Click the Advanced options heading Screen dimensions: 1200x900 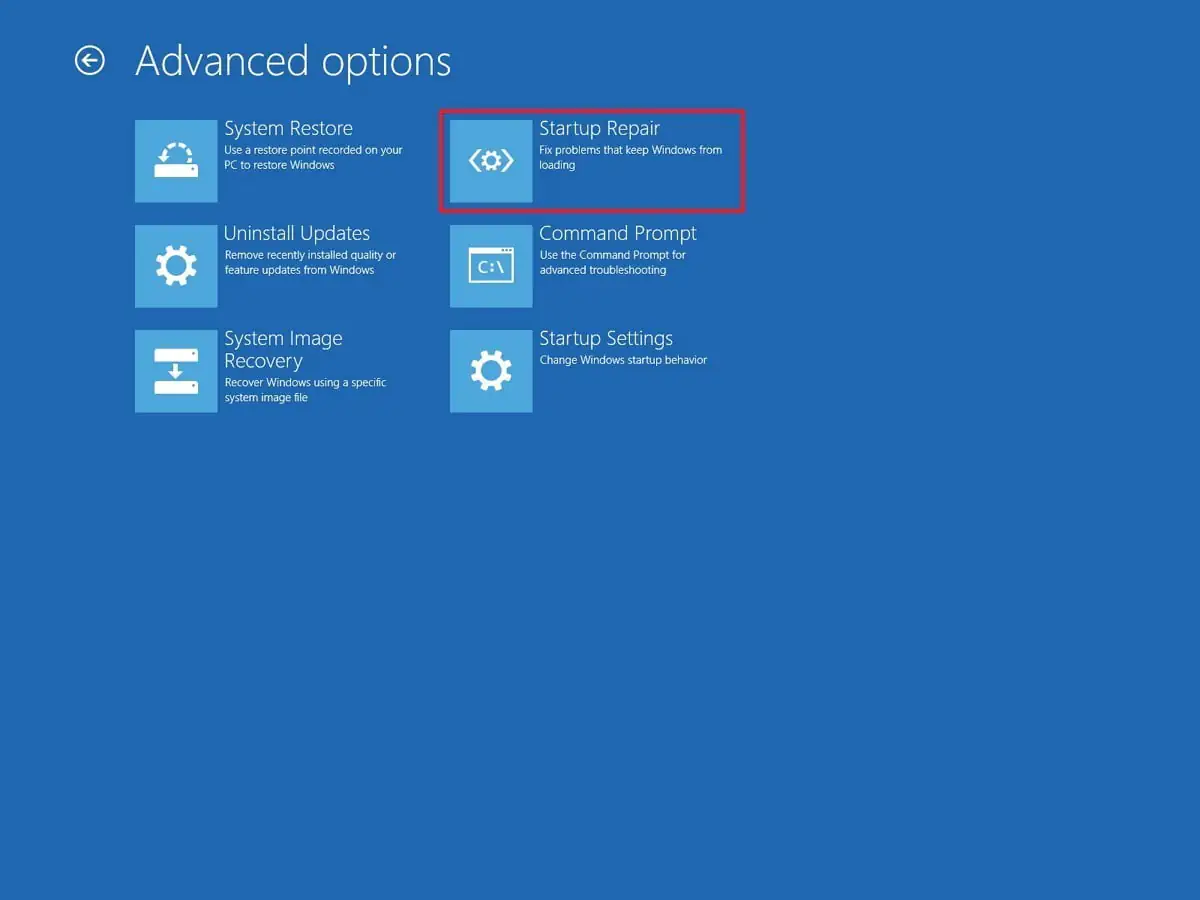[x=292, y=61]
